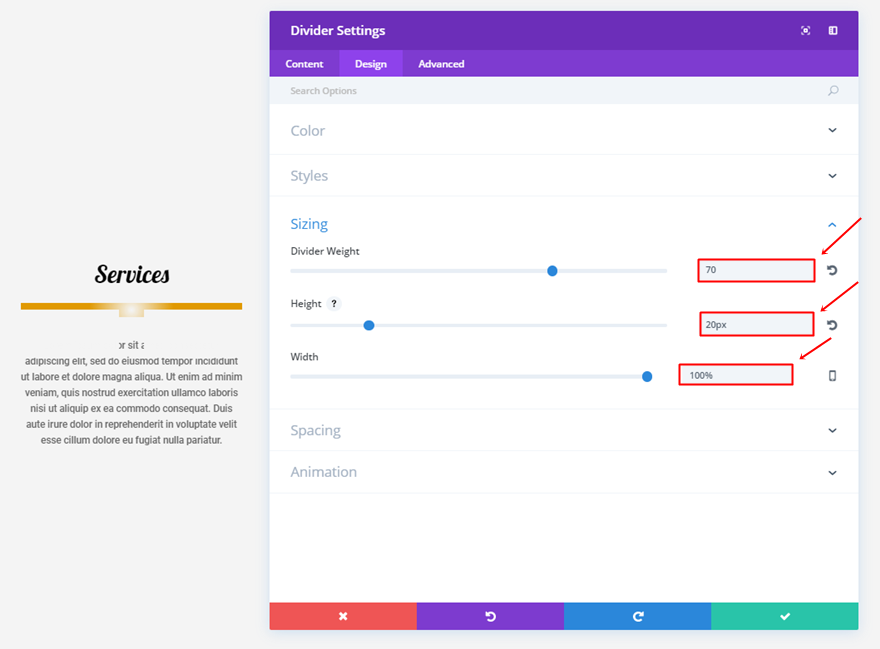Reset Divider Weight with undo icon
This screenshot has height=649, width=880.
tap(832, 271)
